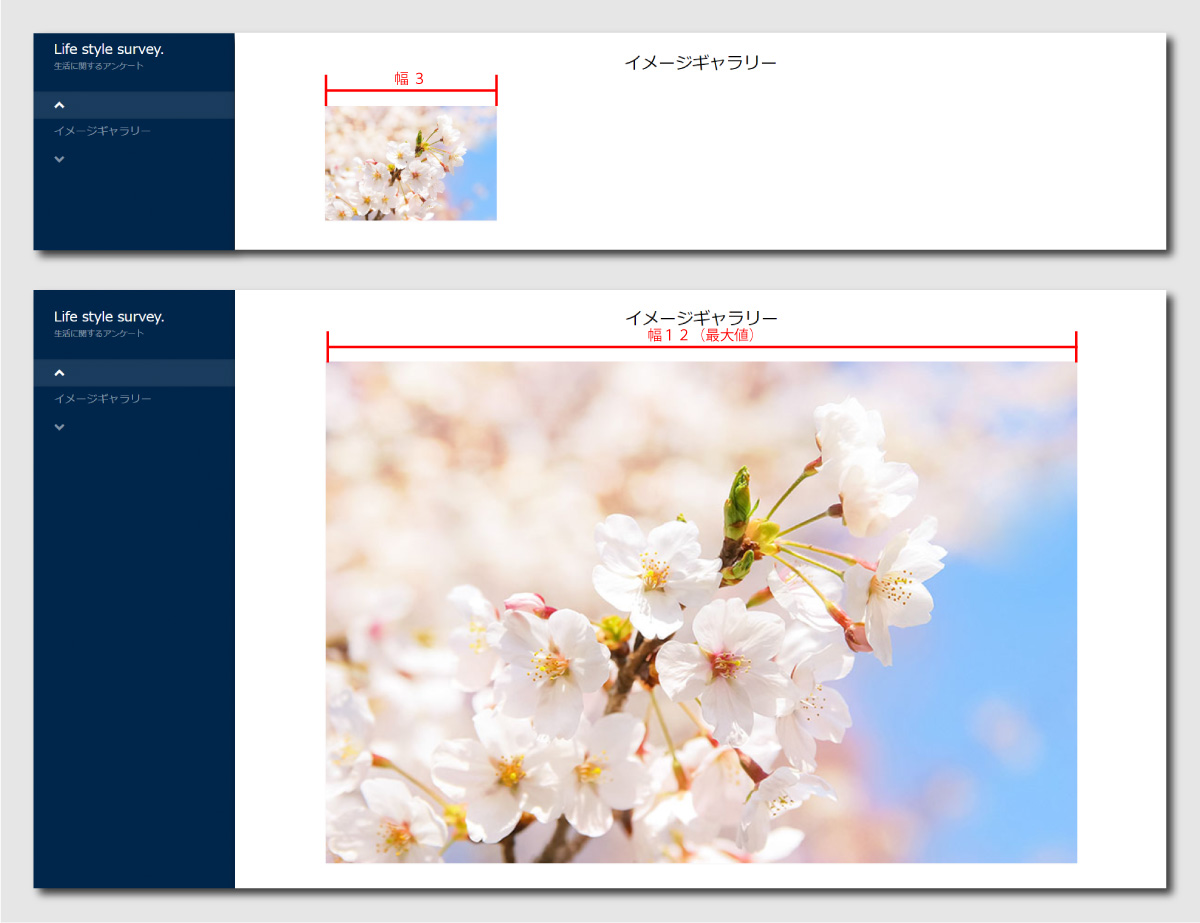Expand using the down chevron in the bottom sidebar
This screenshot has width=1200, height=923.
(x=59, y=427)
